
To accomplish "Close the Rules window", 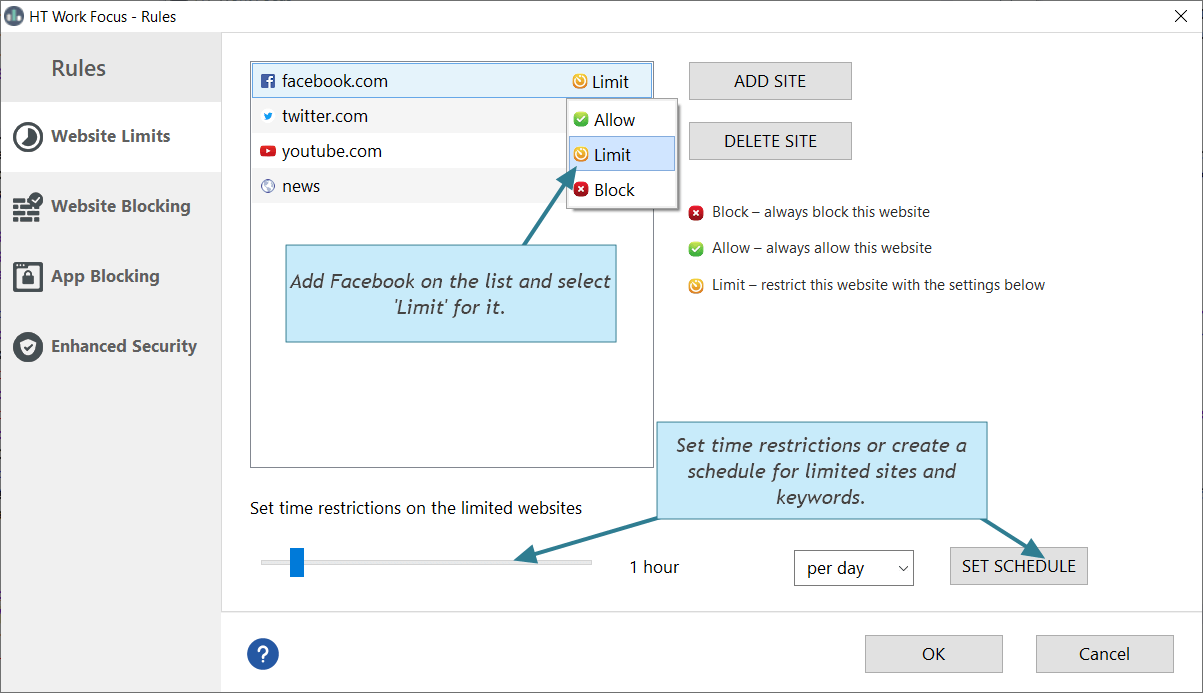I will click(1181, 16).
